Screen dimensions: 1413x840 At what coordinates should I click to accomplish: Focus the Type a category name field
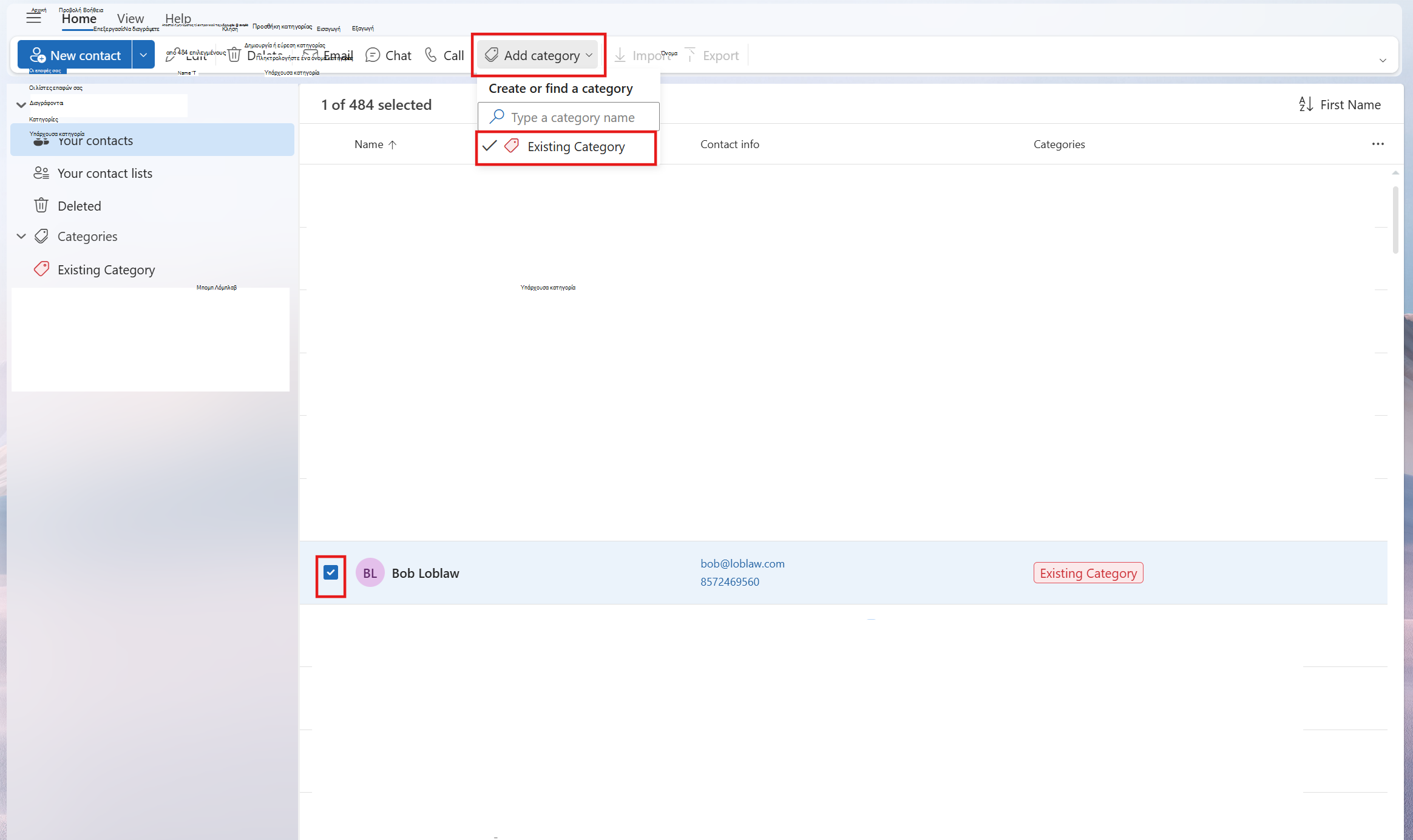point(569,117)
